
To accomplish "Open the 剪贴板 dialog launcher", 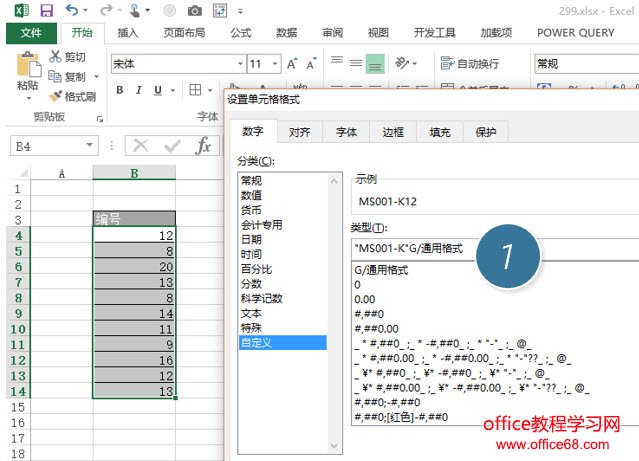I will click(x=99, y=119).
